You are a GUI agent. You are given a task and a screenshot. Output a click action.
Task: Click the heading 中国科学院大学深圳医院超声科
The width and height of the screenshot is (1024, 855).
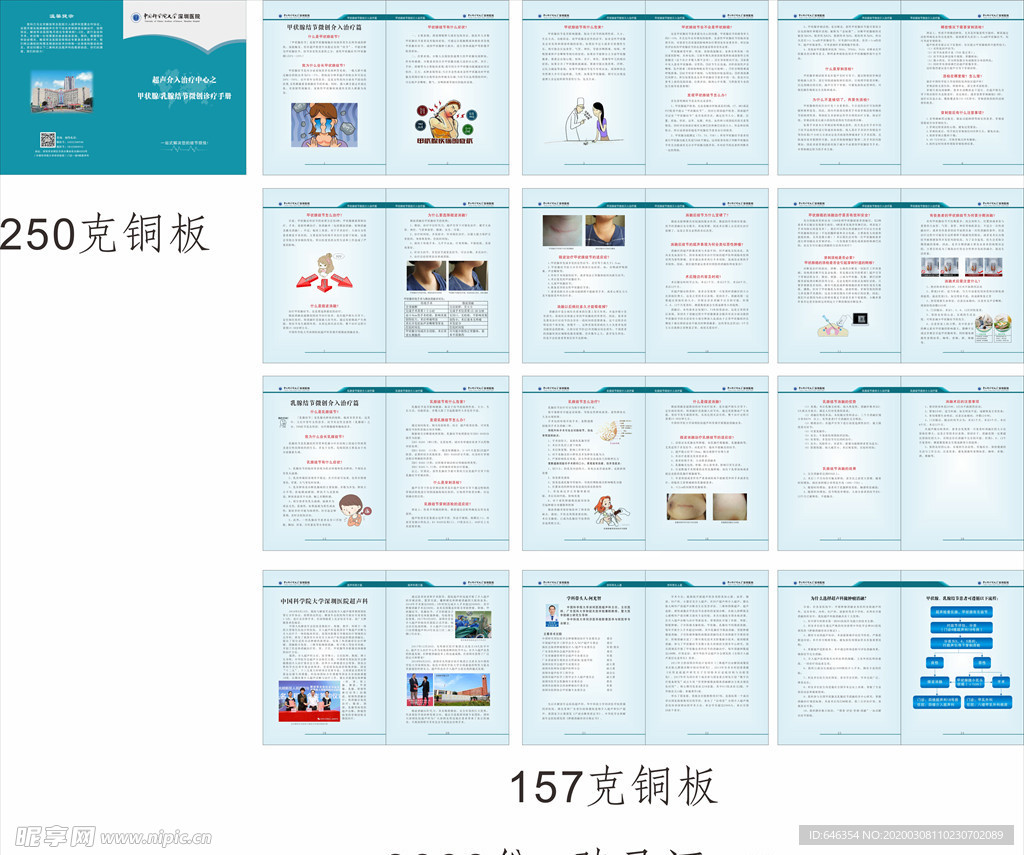pyautogui.click(x=324, y=600)
